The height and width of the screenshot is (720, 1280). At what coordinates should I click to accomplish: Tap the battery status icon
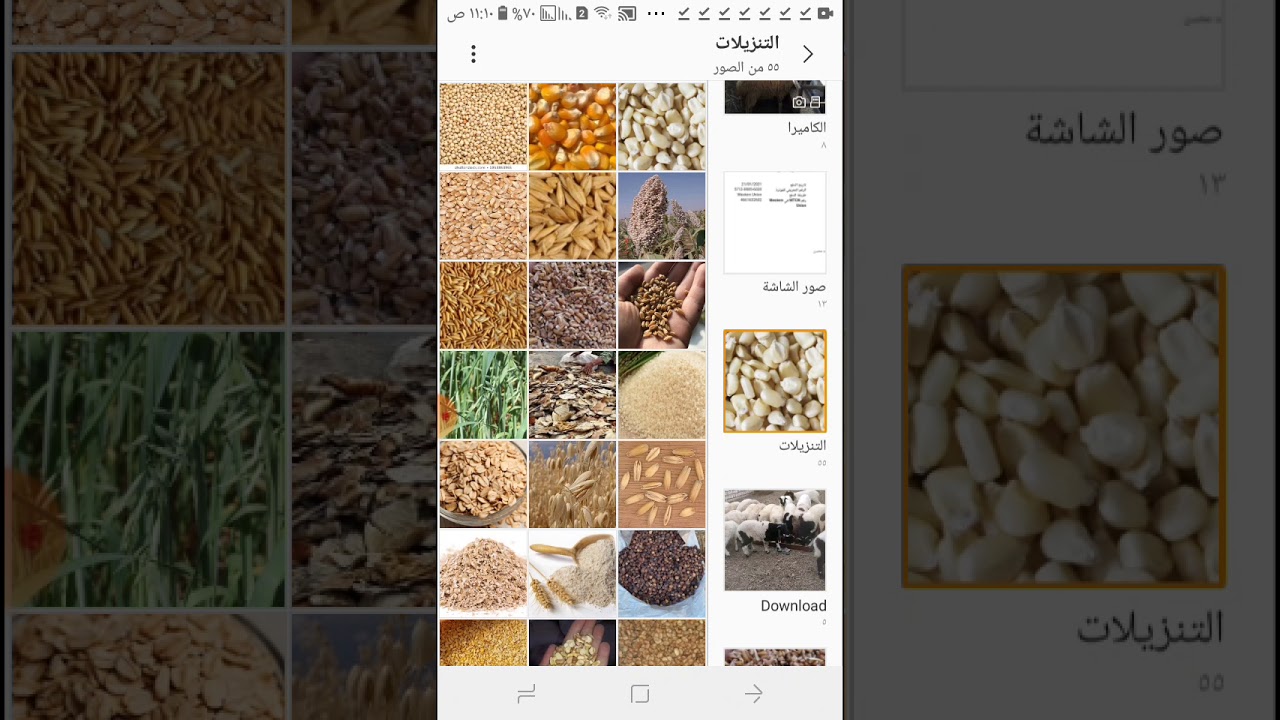point(502,13)
